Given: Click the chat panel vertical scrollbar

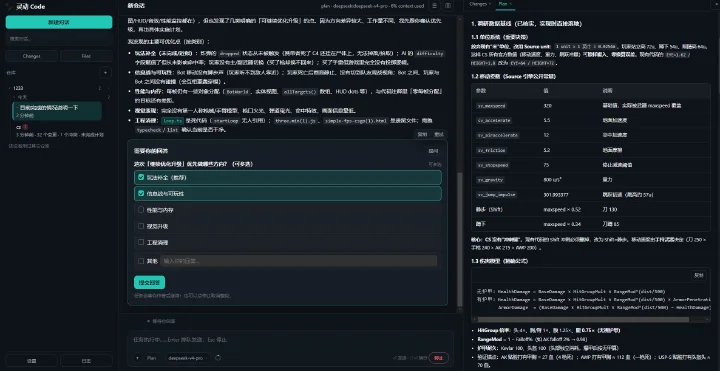Looking at the screenshot, I should [460, 239].
